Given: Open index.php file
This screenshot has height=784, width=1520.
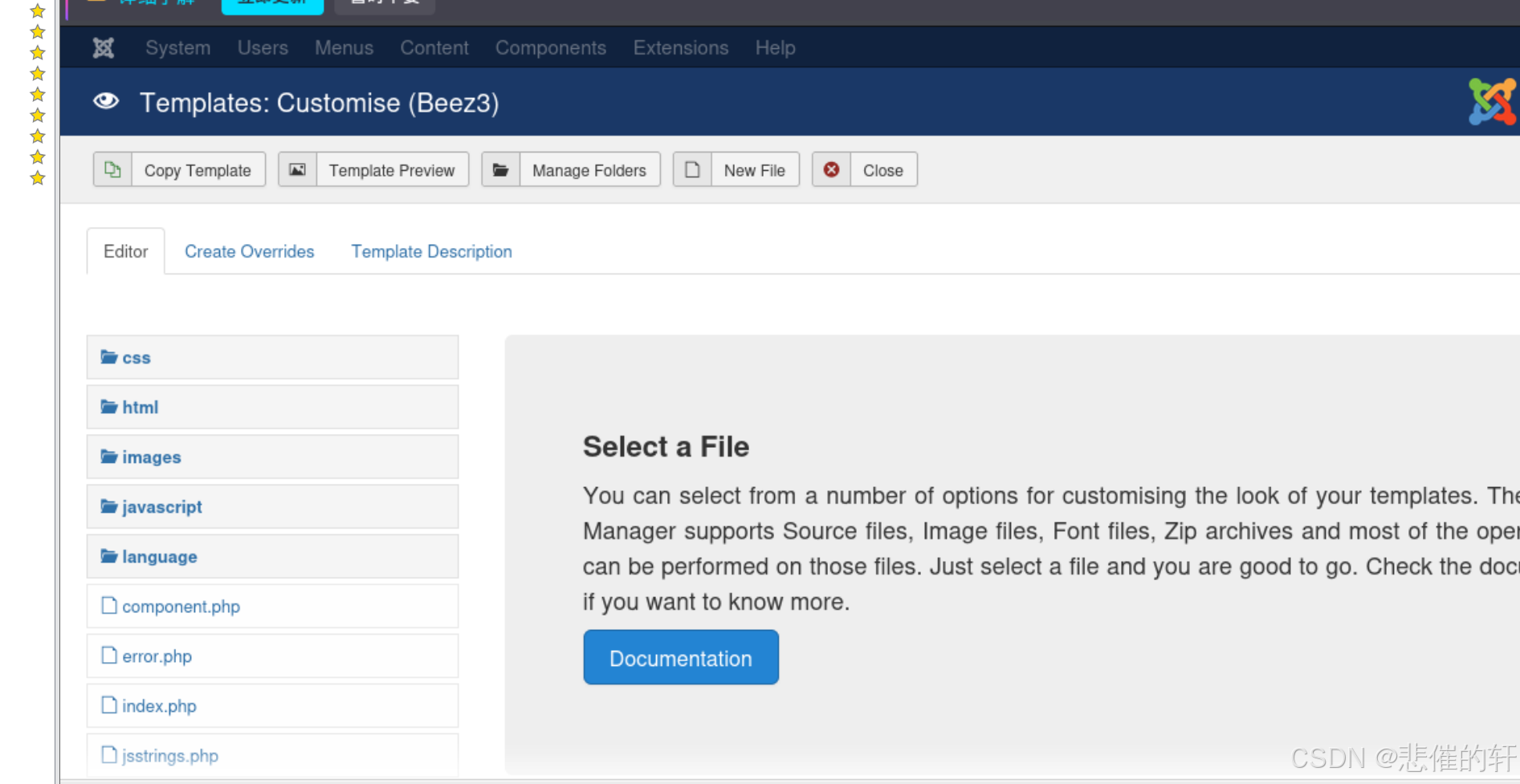Looking at the screenshot, I should 272,705.
